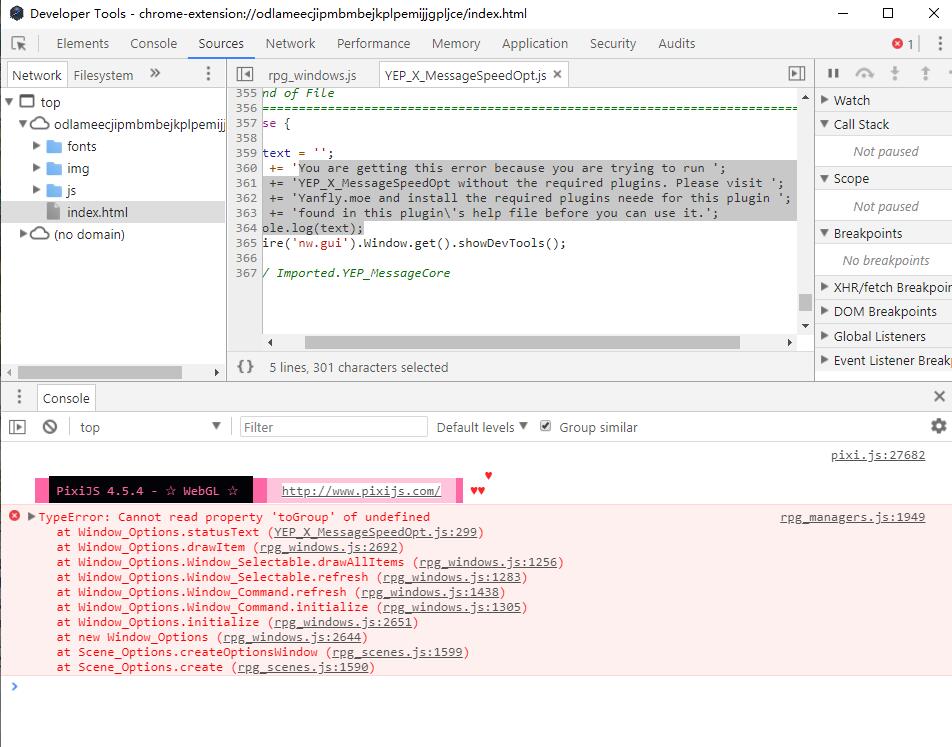Expand the (no domain) tree node
The image size is (952, 747).
click(x=23, y=233)
